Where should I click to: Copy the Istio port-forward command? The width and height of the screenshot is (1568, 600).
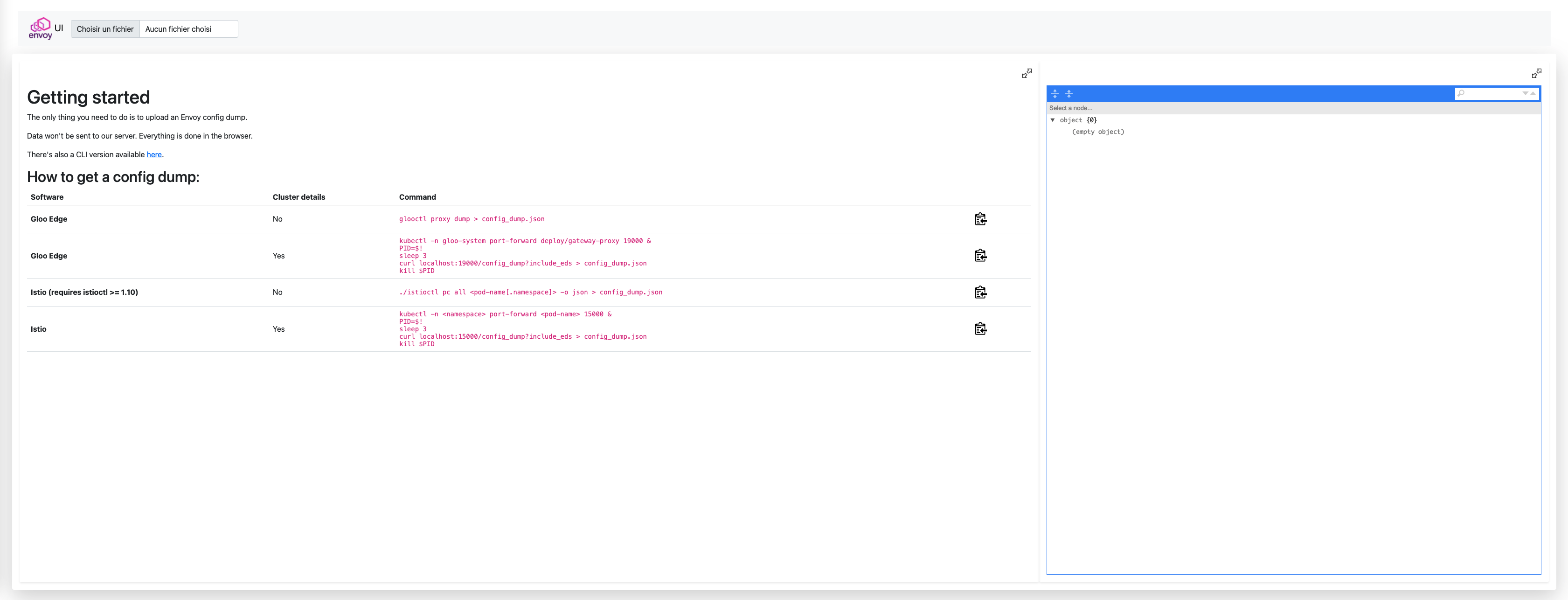click(980, 329)
